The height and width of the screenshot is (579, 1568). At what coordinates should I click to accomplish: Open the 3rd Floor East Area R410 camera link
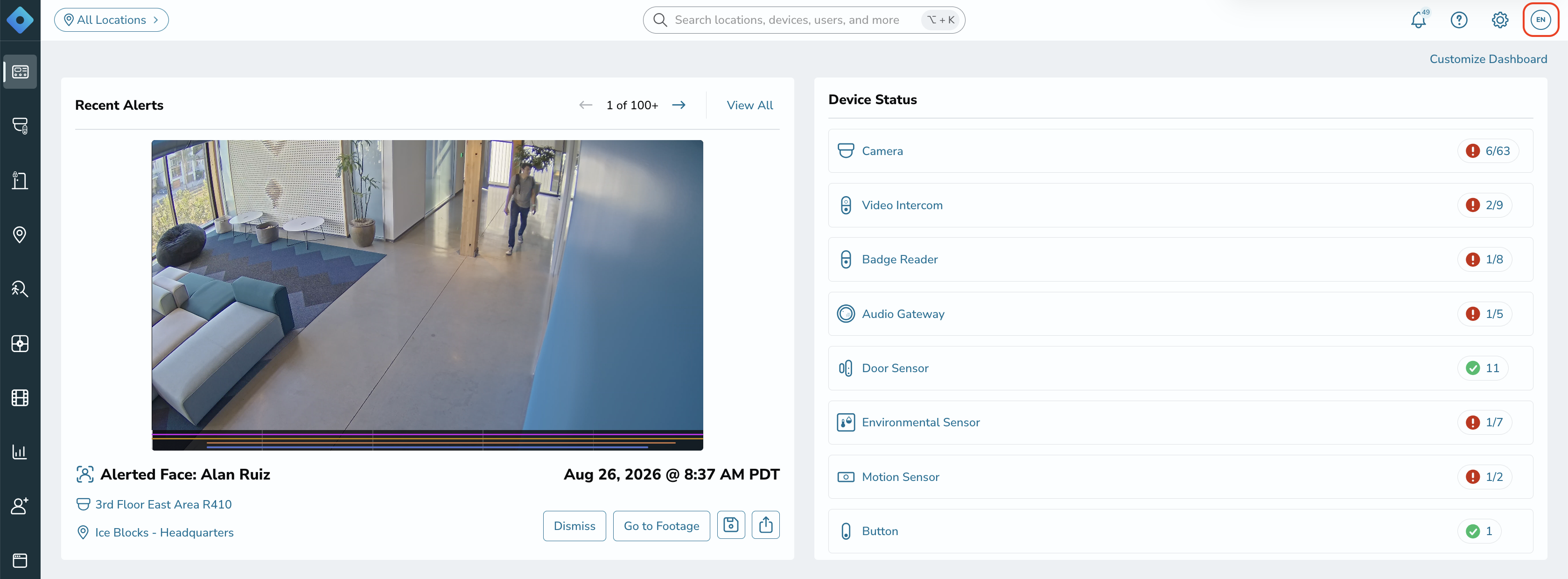[163, 505]
